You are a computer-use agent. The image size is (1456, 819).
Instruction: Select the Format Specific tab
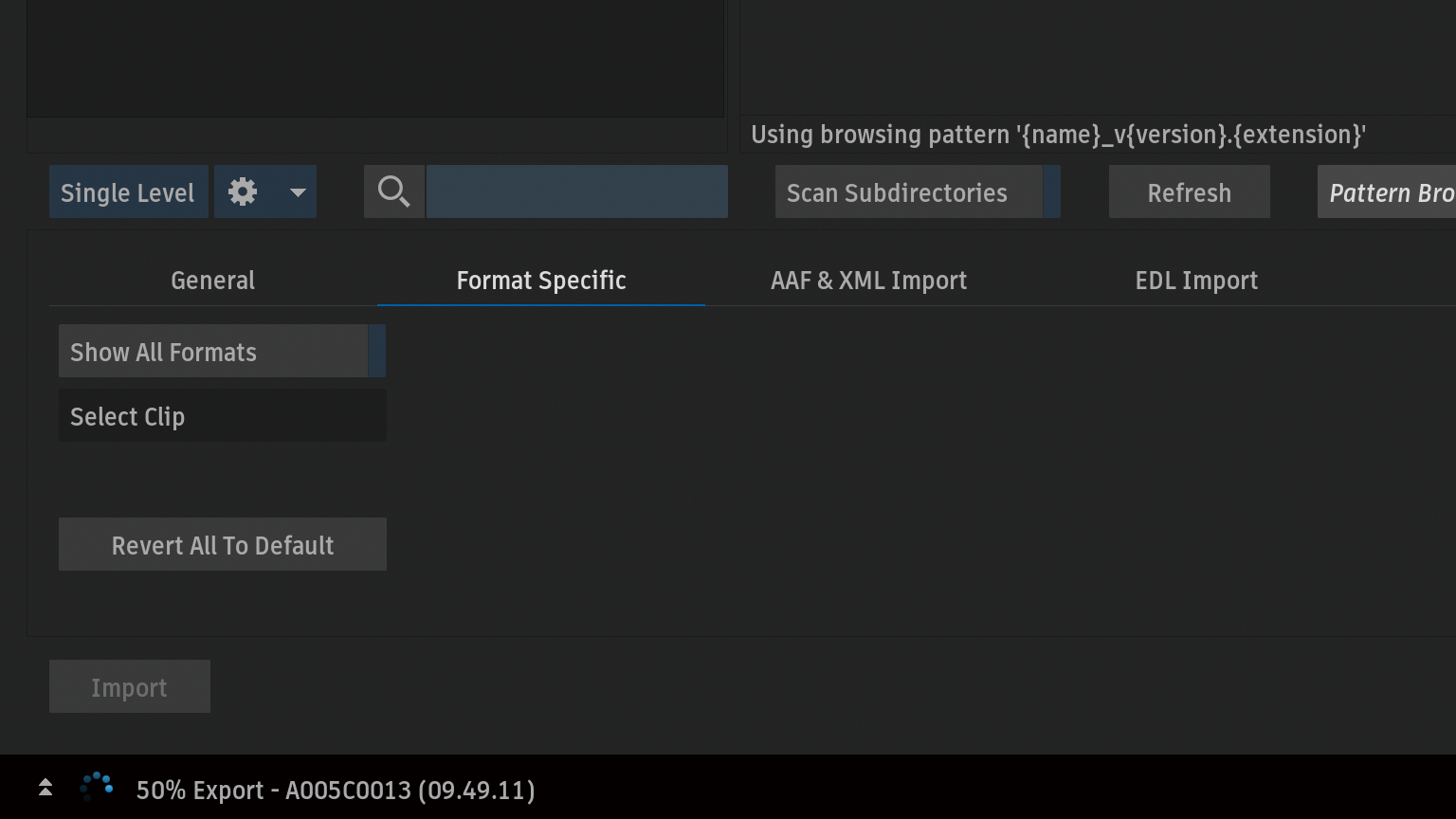541,281
